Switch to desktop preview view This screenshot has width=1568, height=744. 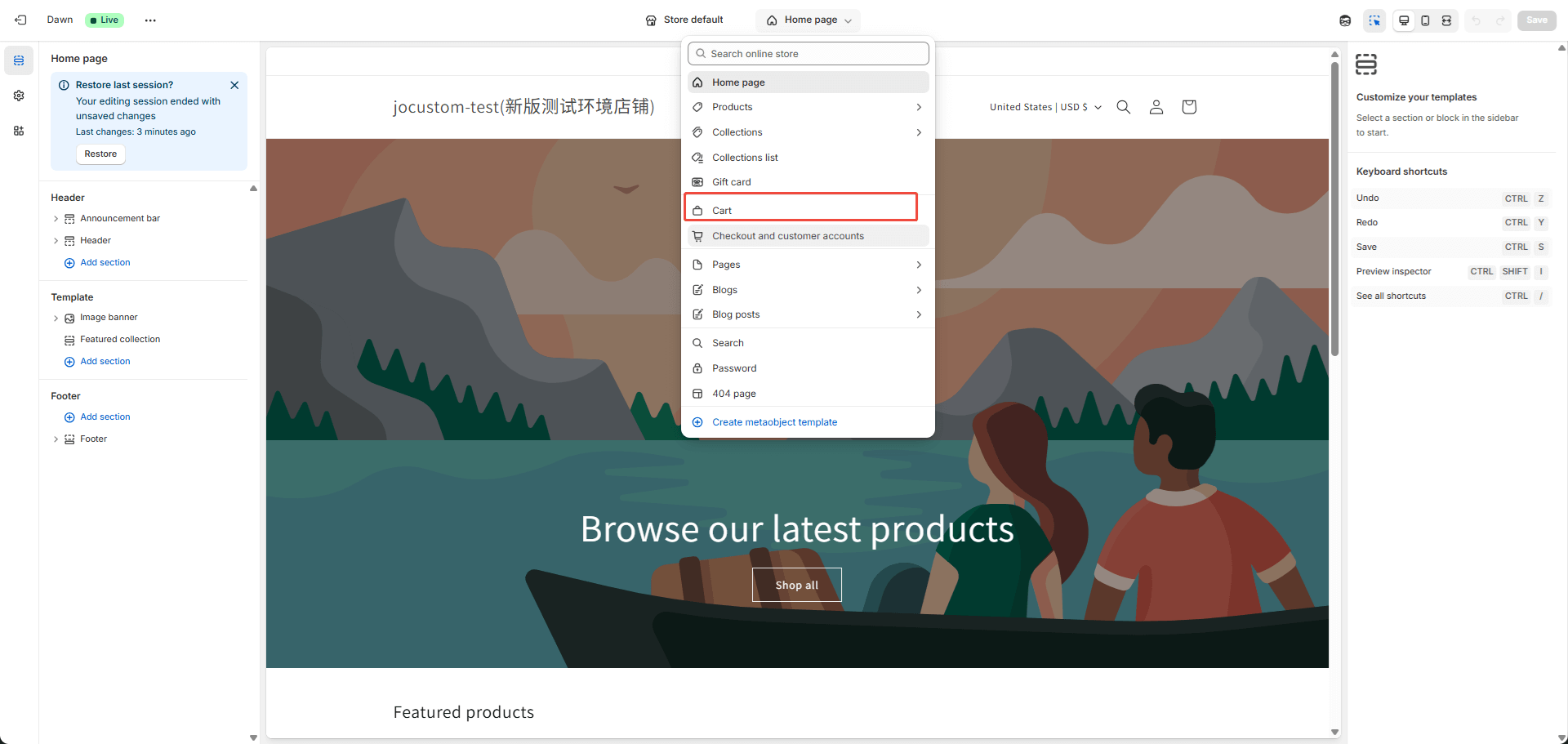pos(1404,20)
